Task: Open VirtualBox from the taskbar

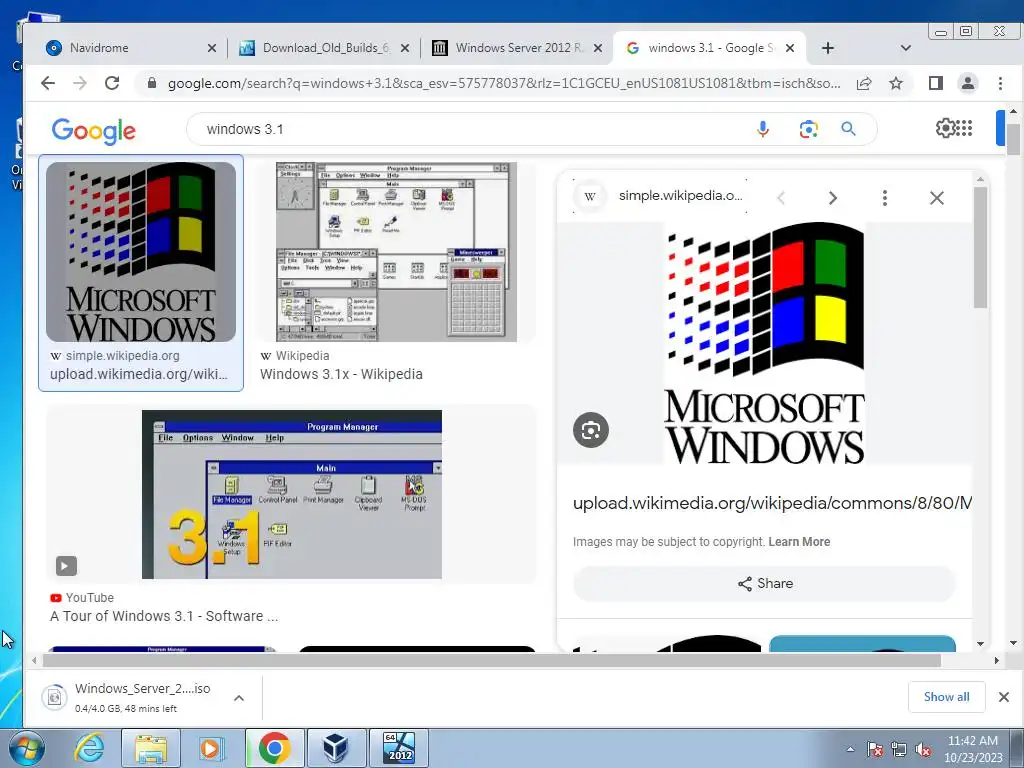Action: coord(336,748)
